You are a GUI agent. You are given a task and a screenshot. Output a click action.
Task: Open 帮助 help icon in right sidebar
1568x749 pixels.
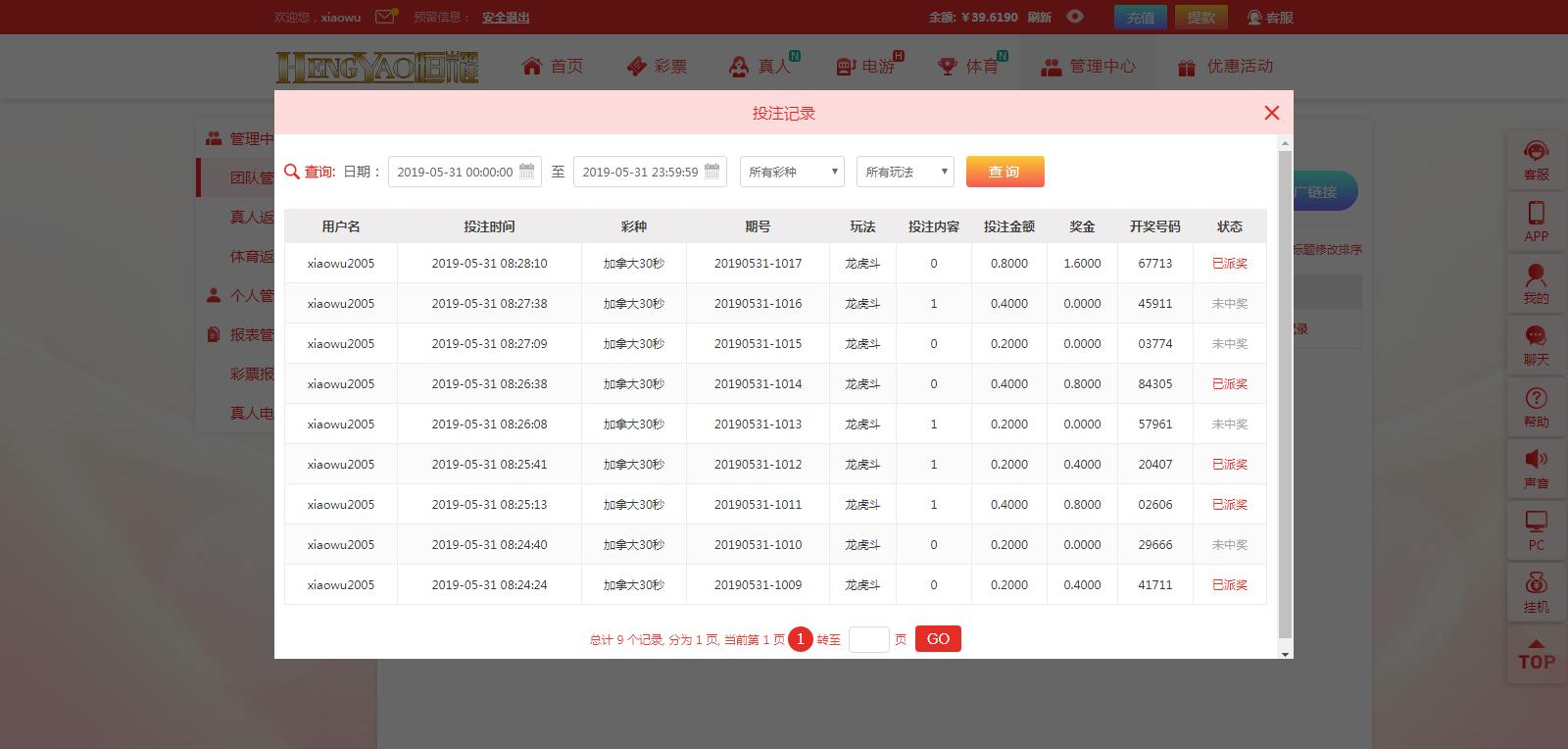click(1536, 407)
